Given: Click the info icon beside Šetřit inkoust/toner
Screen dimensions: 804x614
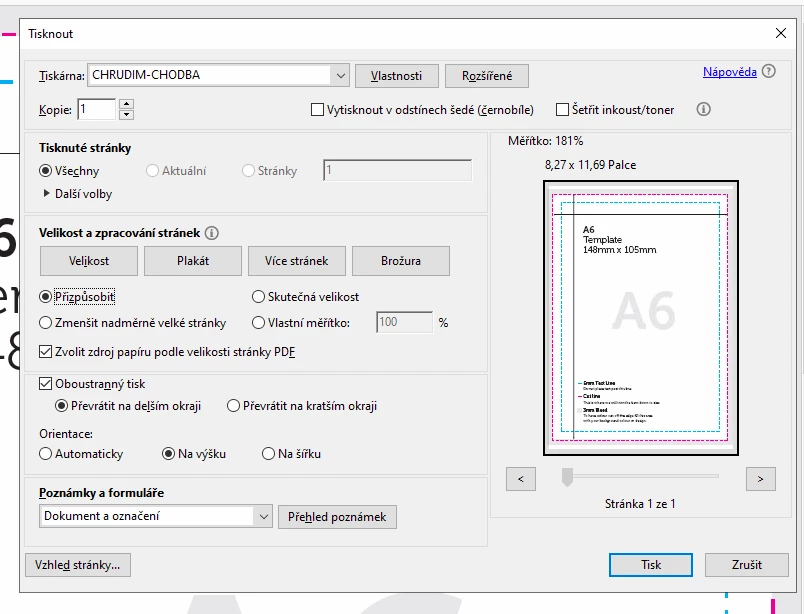Looking at the screenshot, I should coord(704,109).
